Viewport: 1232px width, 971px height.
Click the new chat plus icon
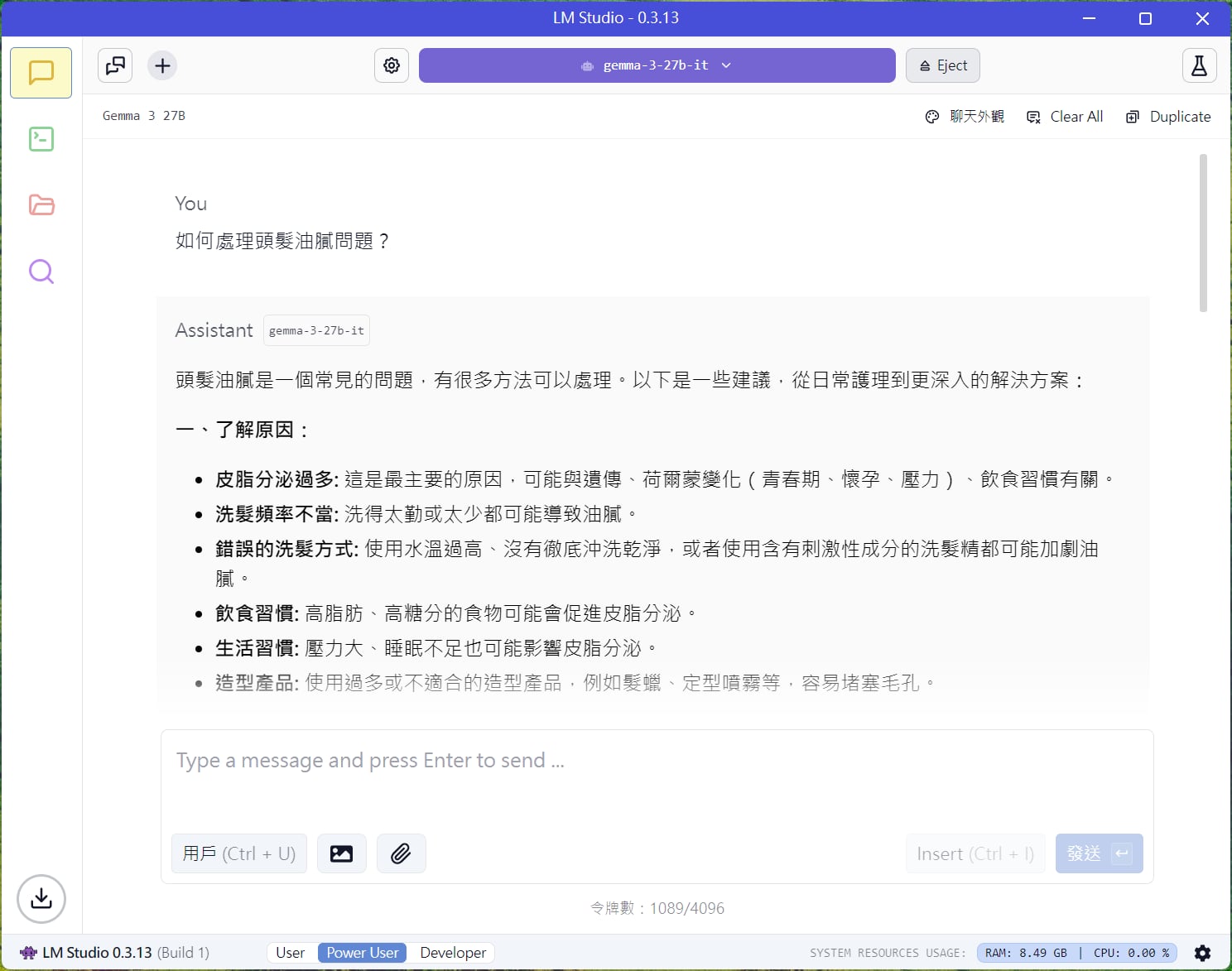[x=163, y=65]
